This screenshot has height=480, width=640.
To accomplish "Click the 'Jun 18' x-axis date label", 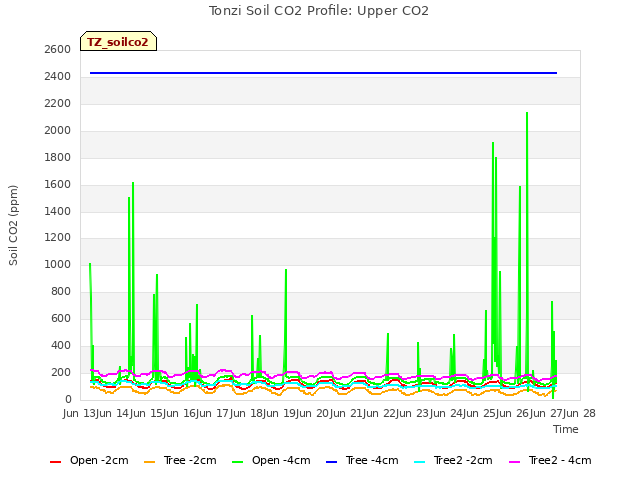I will click(247, 413).
